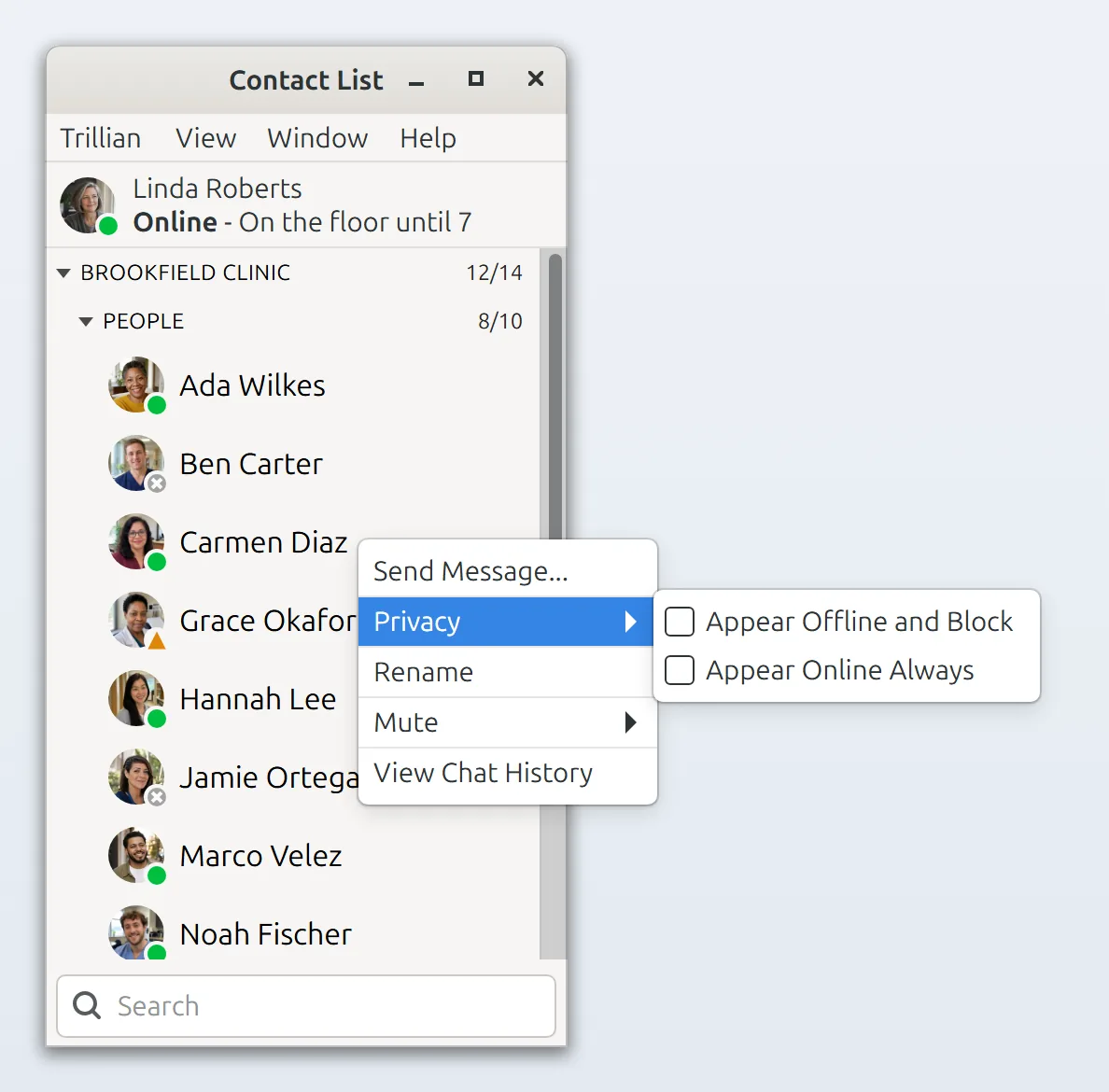The width and height of the screenshot is (1109, 1092).
Task: Click Linda Roberts' green online status dot
Action: (x=107, y=226)
